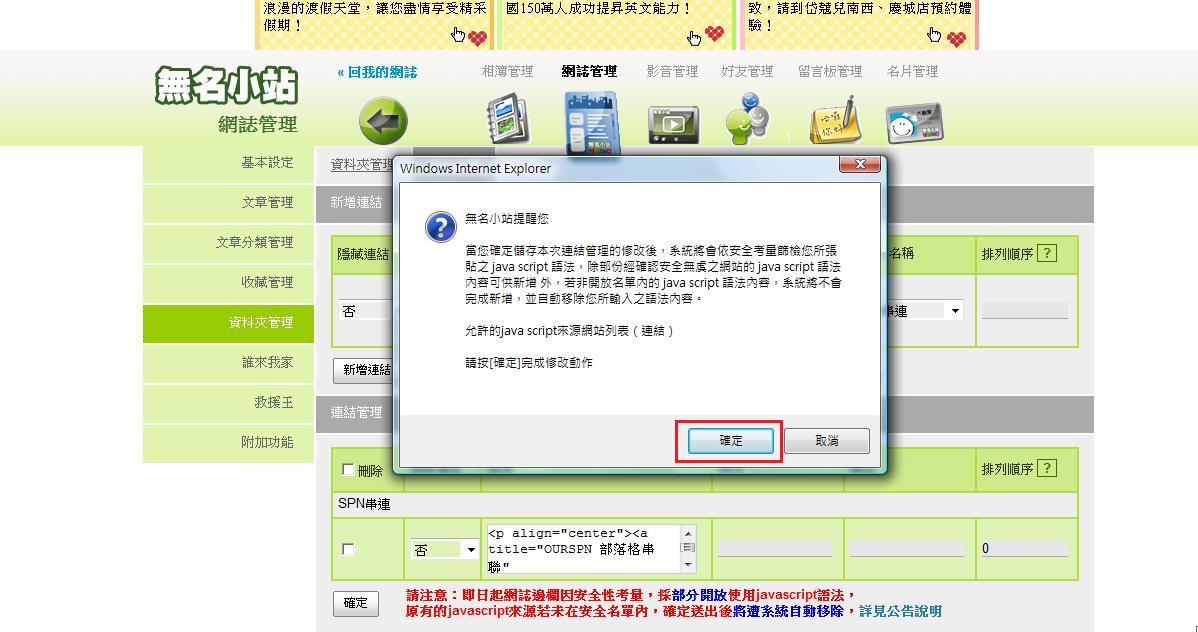Switch to the 相簿管理 menu tab
This screenshot has height=632, width=1198.
pos(507,71)
